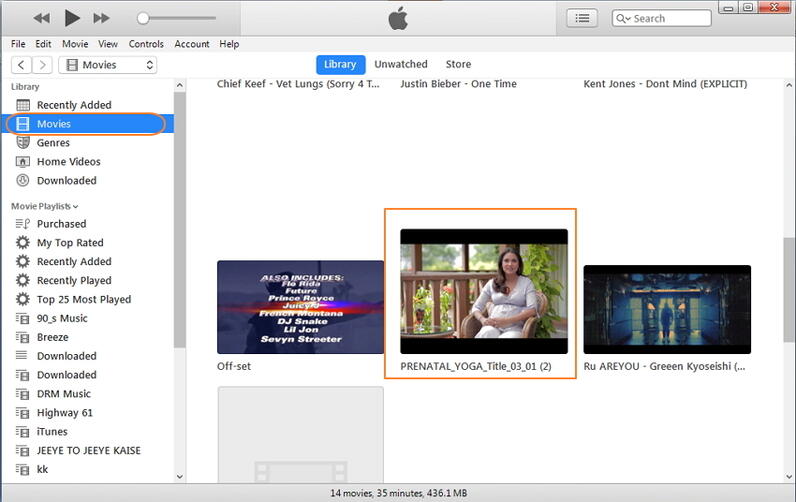The width and height of the screenshot is (796, 502).
Task: Click the kk playlist icon
Action: pos(23,470)
